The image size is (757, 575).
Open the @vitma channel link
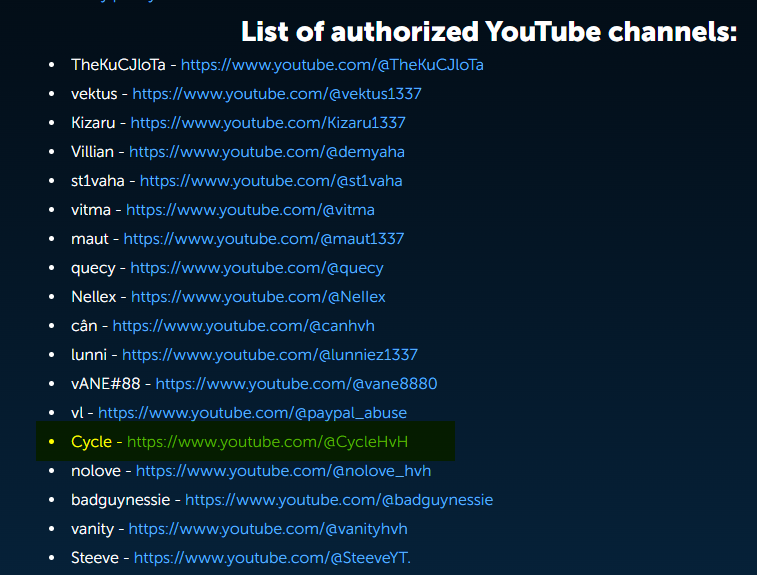click(x=251, y=210)
